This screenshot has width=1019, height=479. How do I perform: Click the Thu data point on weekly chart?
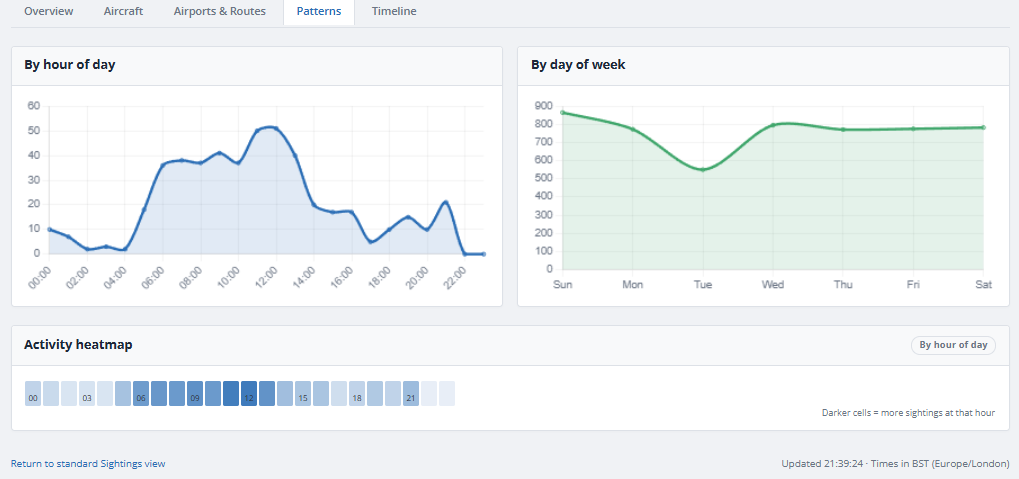(843, 129)
